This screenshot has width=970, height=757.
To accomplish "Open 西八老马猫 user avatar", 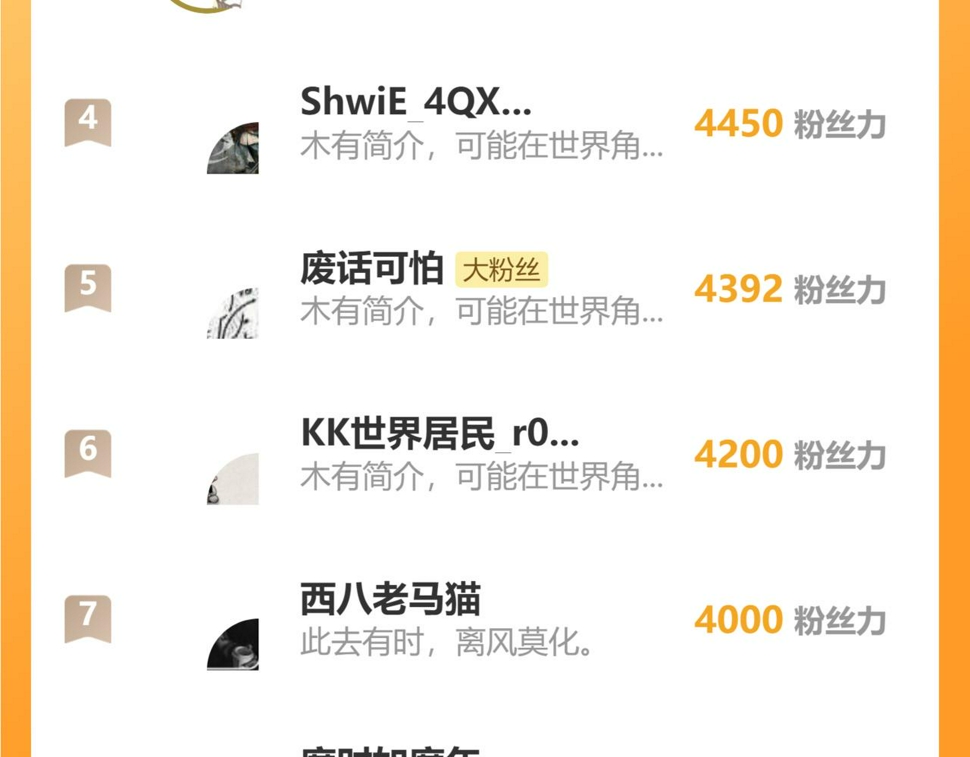I will point(233,644).
